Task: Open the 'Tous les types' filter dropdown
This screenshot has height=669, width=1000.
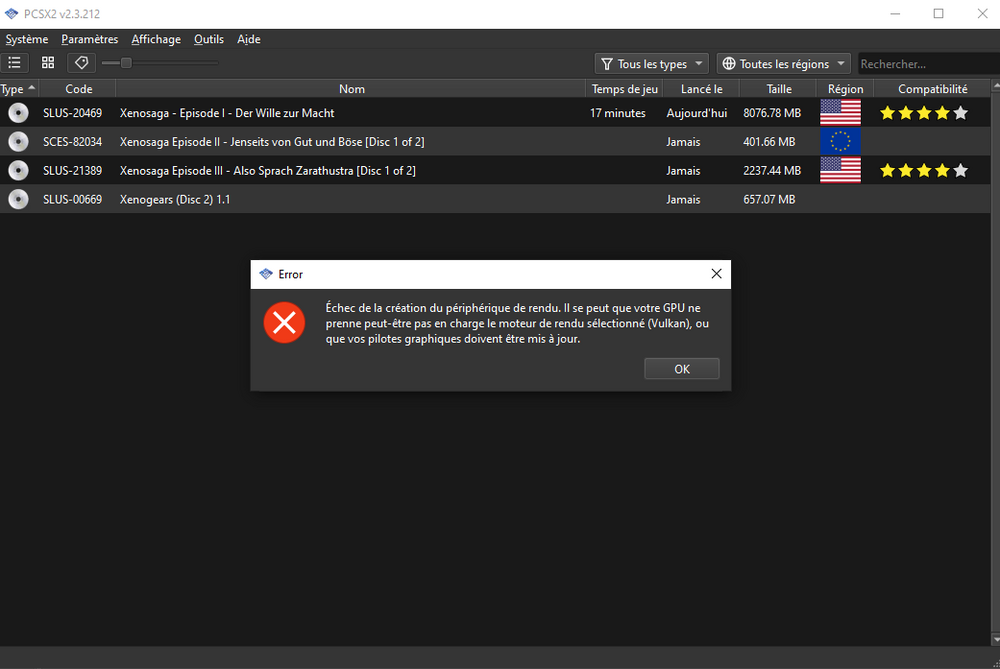Action: [x=651, y=64]
